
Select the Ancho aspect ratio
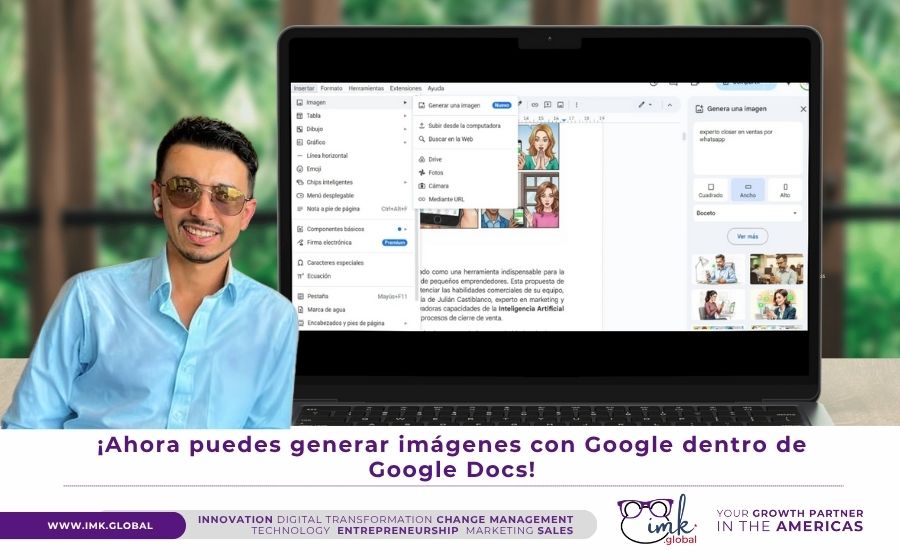(x=748, y=190)
